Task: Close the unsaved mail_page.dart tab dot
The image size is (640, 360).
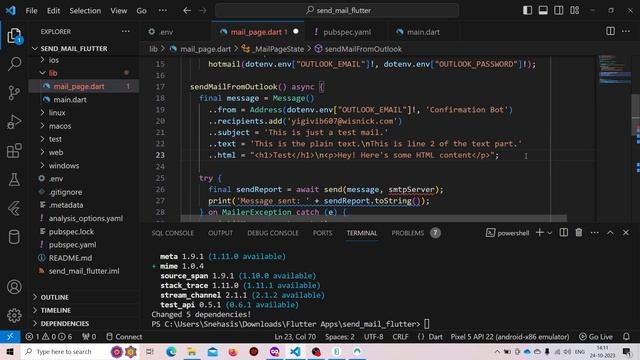Action: 296,31
